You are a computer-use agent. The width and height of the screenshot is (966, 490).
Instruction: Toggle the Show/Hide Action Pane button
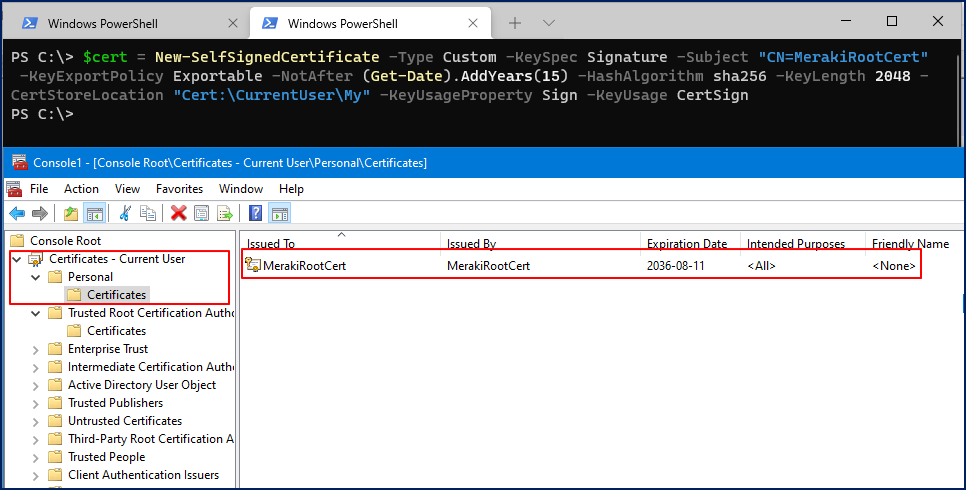coord(280,213)
